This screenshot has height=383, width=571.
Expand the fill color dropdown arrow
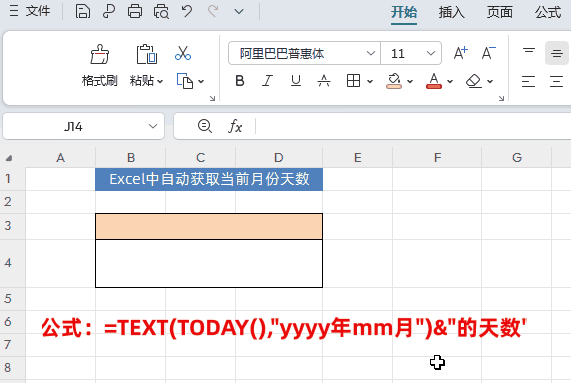[x=410, y=82]
